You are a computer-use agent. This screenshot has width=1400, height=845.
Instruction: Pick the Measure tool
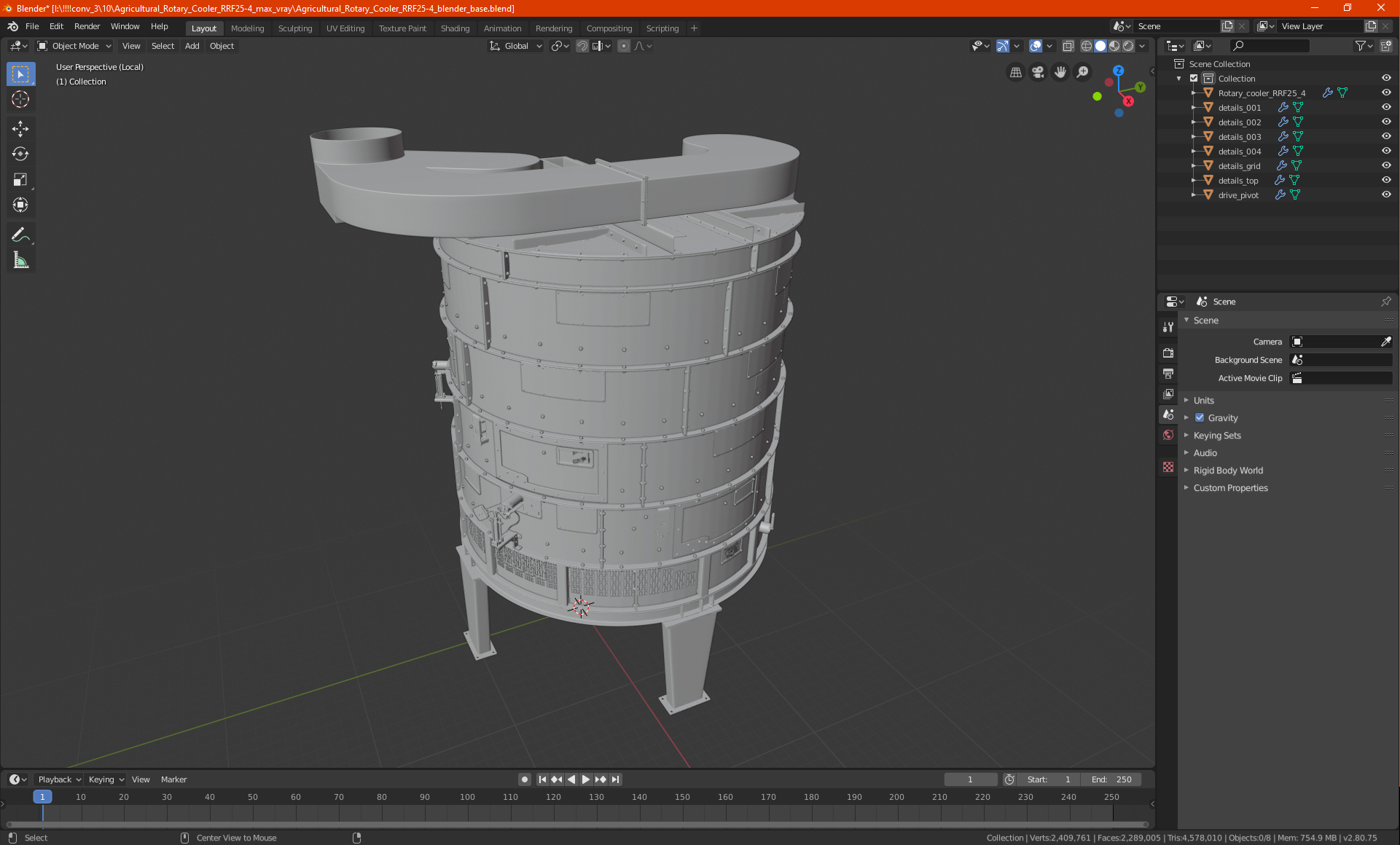click(20, 260)
